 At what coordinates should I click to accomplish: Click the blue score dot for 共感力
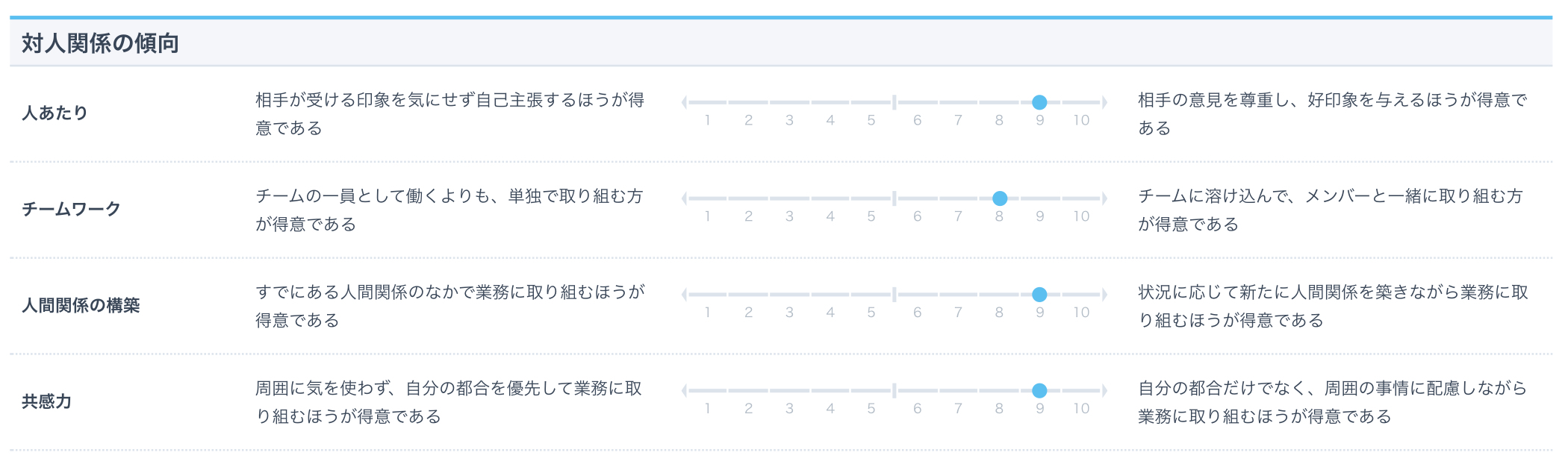tap(1039, 390)
